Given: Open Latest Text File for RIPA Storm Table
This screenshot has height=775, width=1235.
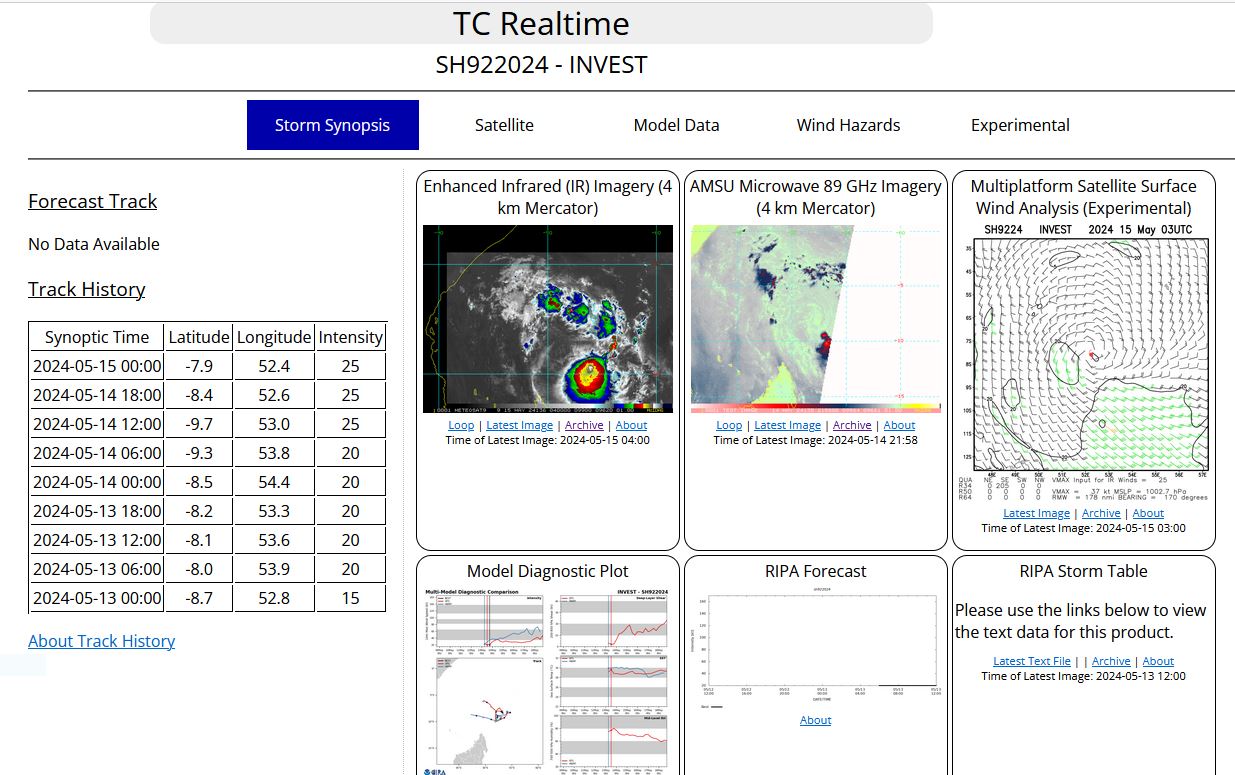Looking at the screenshot, I should coord(1031,661).
